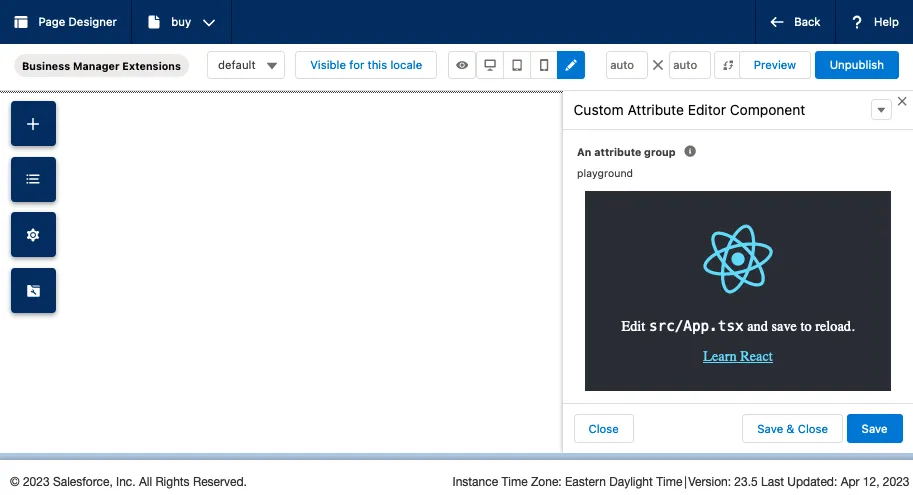This screenshot has width=913, height=495.
Task: Select the mobile phone viewport icon
Action: 544,65
